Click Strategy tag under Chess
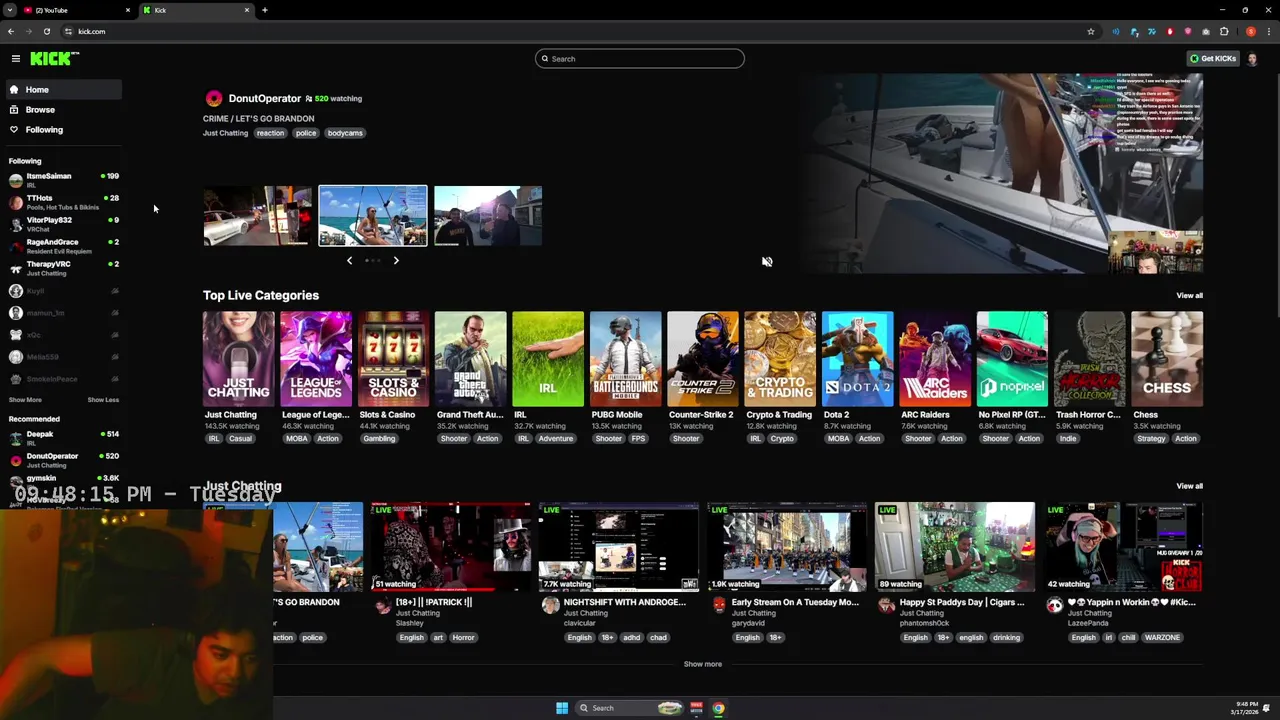 tap(1151, 439)
